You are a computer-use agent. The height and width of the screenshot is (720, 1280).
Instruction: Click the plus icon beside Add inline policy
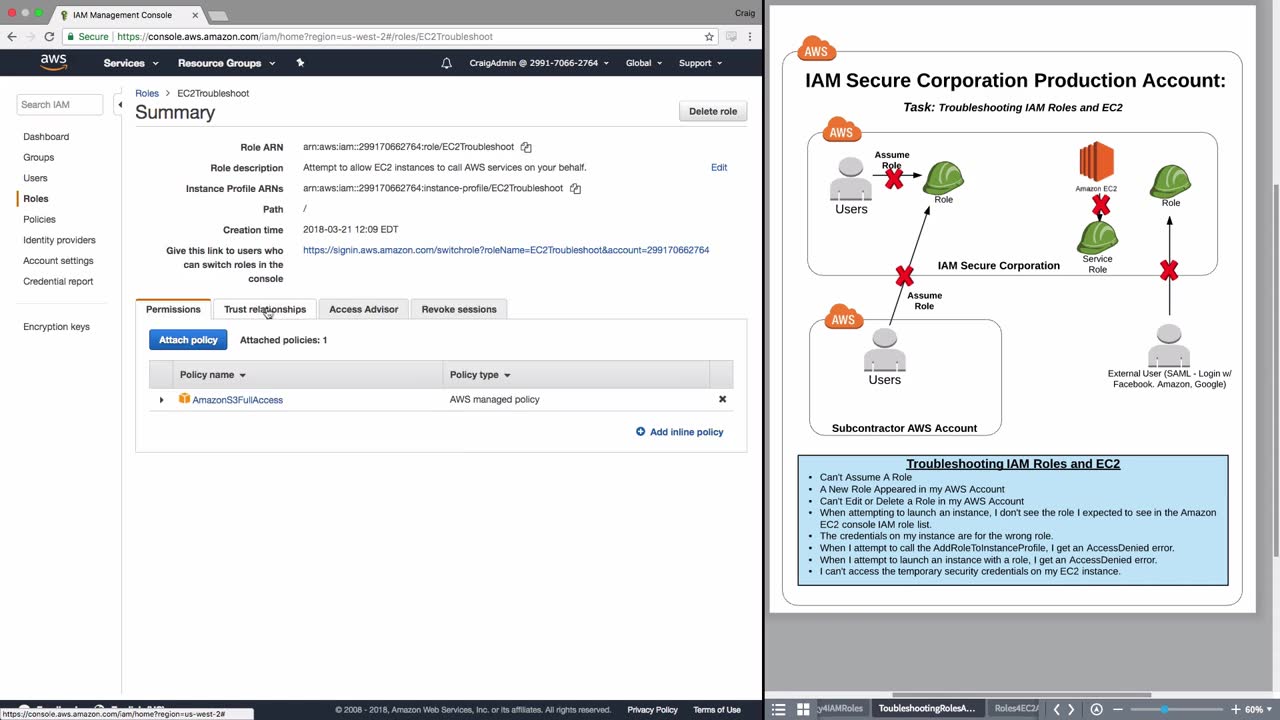click(641, 432)
